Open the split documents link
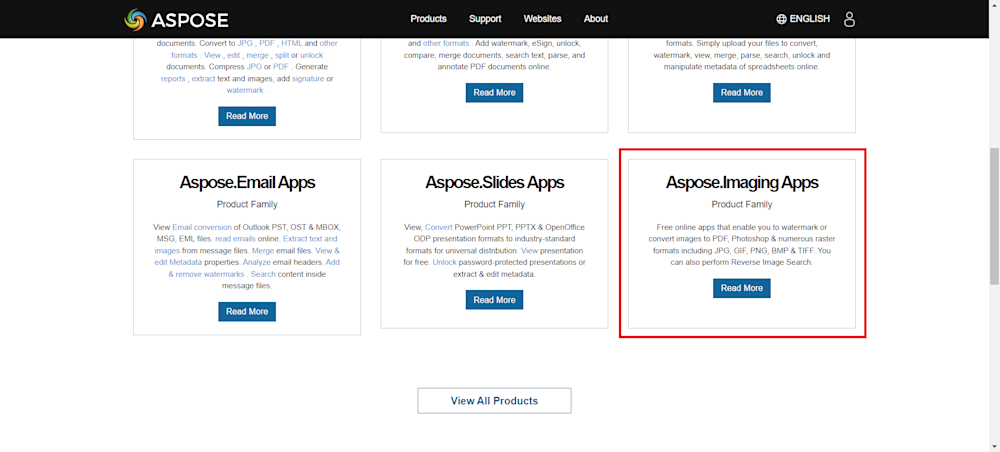The width and height of the screenshot is (1000, 452). [x=282, y=55]
